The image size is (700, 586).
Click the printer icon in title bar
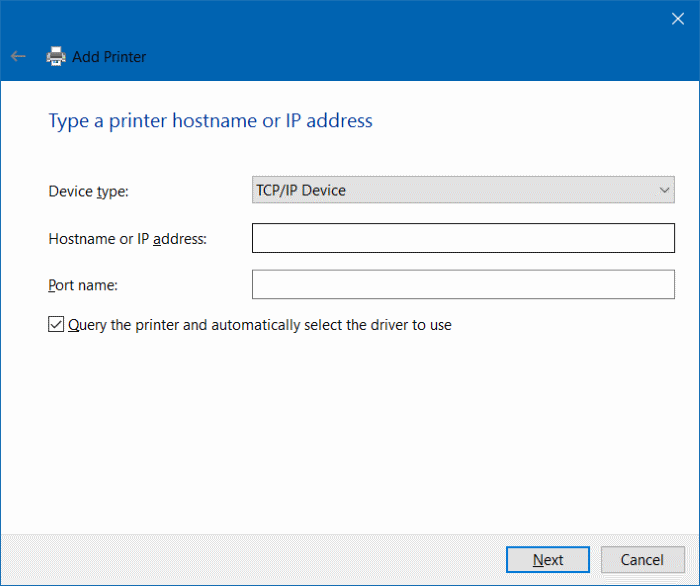pyautogui.click(x=56, y=57)
